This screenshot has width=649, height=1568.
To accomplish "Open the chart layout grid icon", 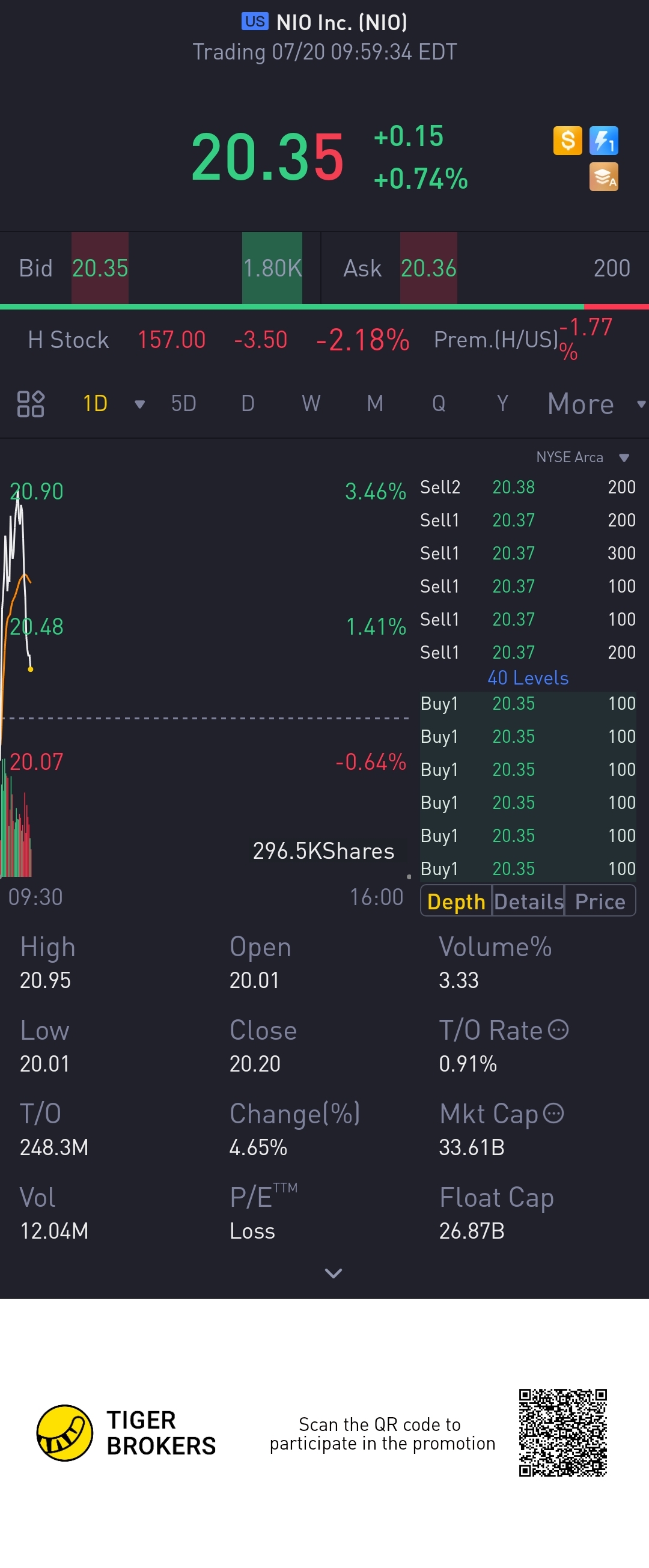I will tap(31, 403).
